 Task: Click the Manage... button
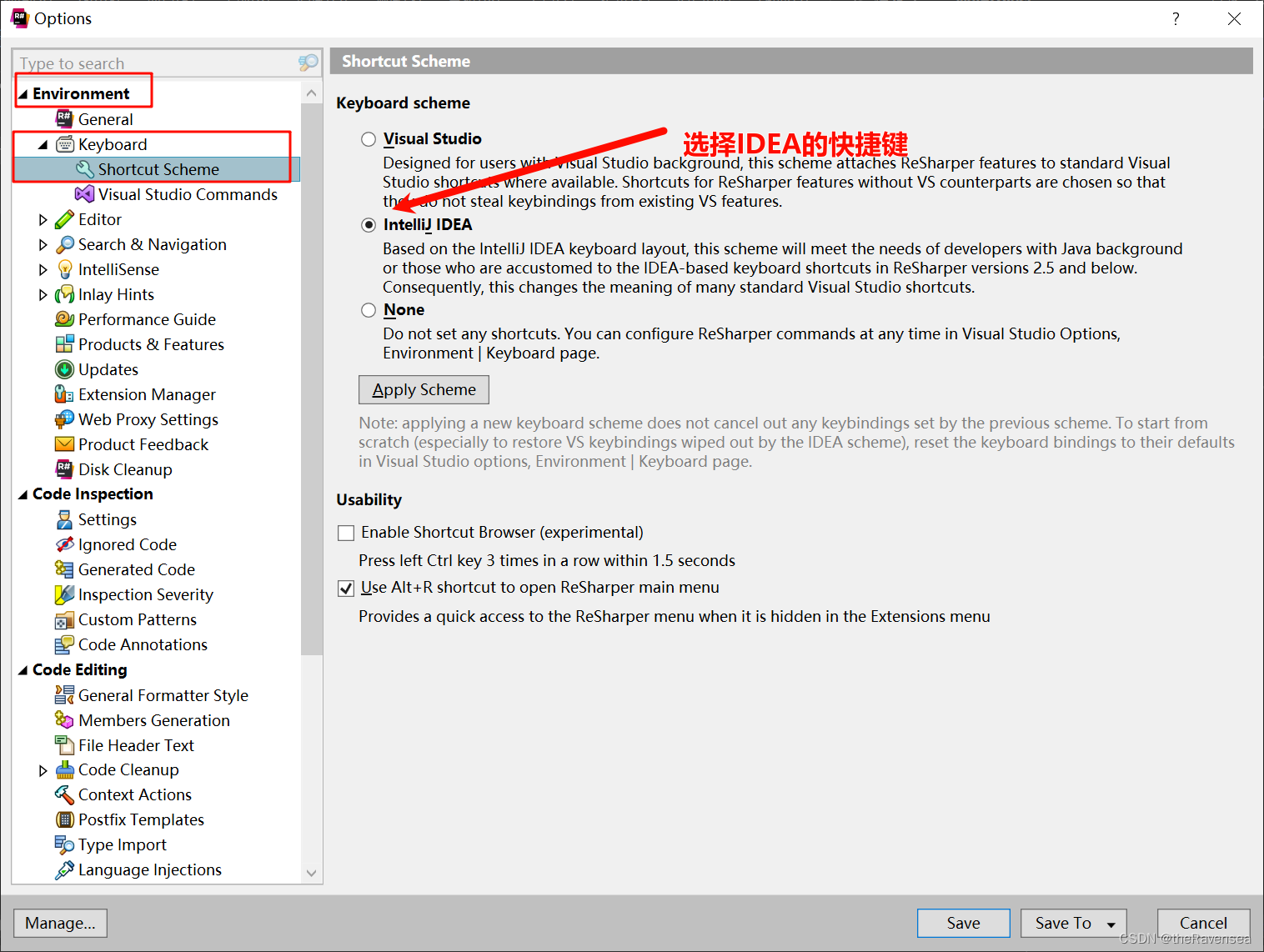point(60,923)
